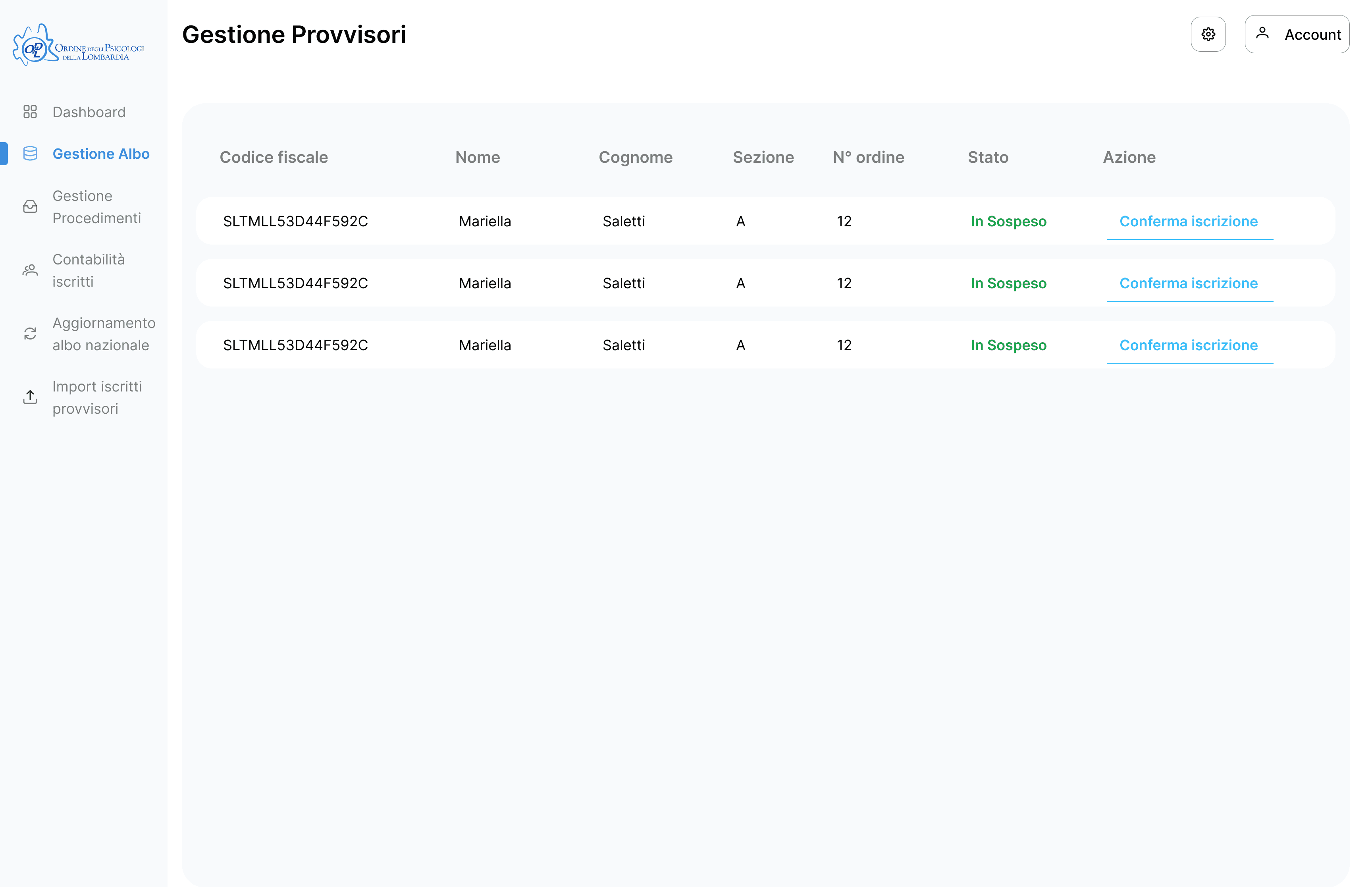Click Conferma iscrizione in third row
The height and width of the screenshot is (887, 1372).
coord(1188,345)
